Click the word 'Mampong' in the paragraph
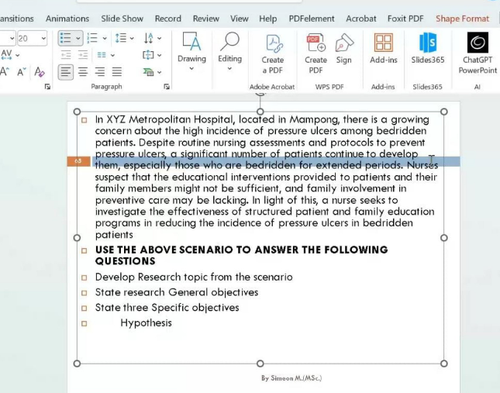The image size is (500, 393). 314,119
